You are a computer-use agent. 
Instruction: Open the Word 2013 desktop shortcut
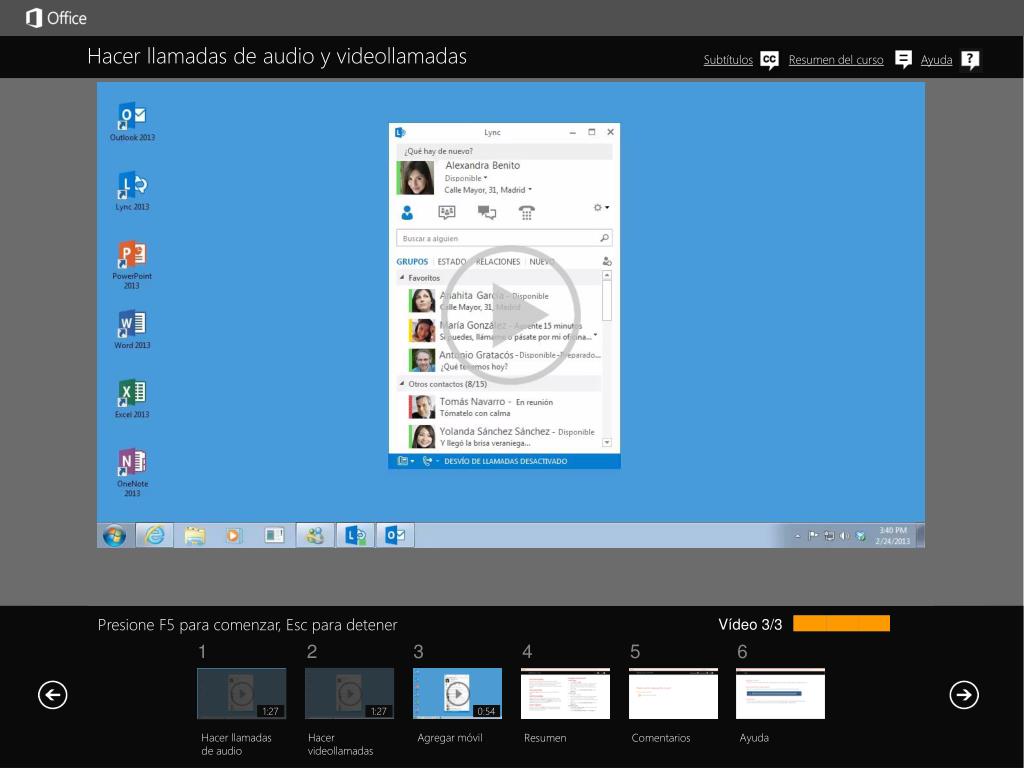[x=133, y=329]
